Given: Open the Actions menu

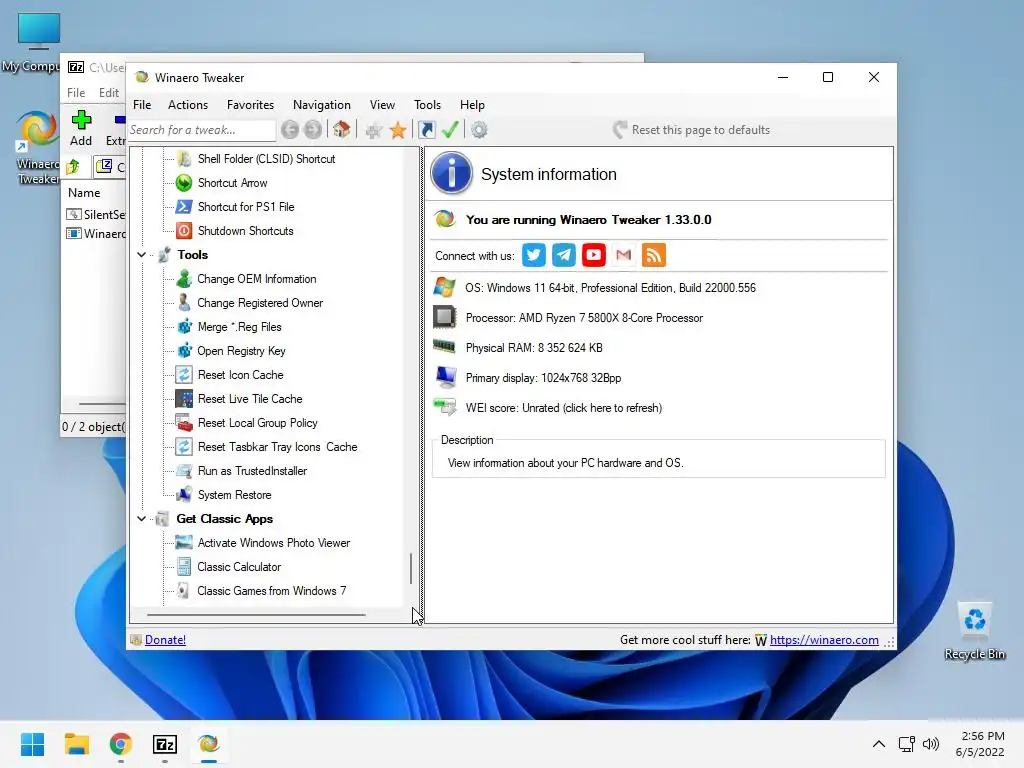Looking at the screenshot, I should [188, 104].
